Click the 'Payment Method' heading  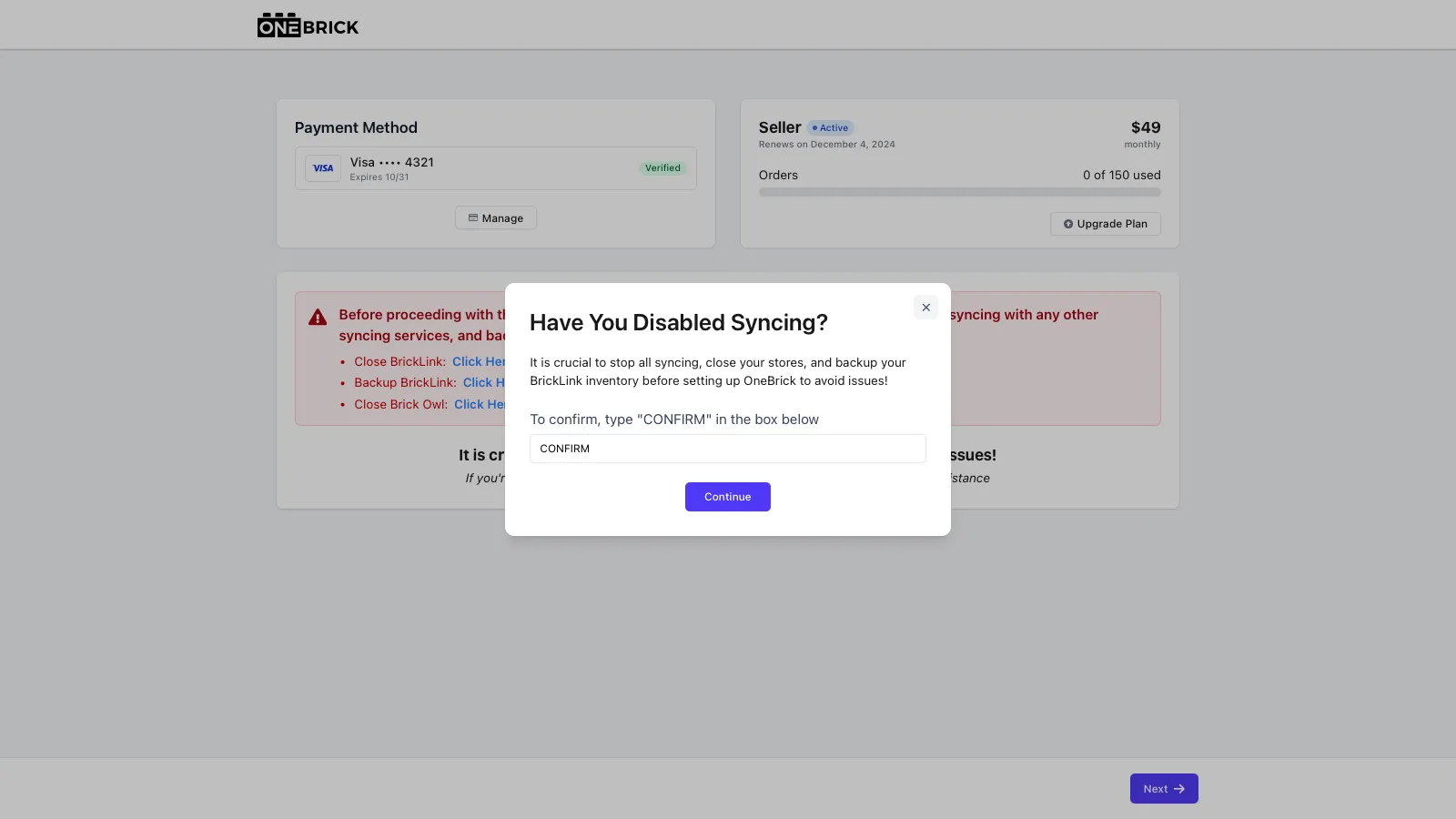(356, 128)
